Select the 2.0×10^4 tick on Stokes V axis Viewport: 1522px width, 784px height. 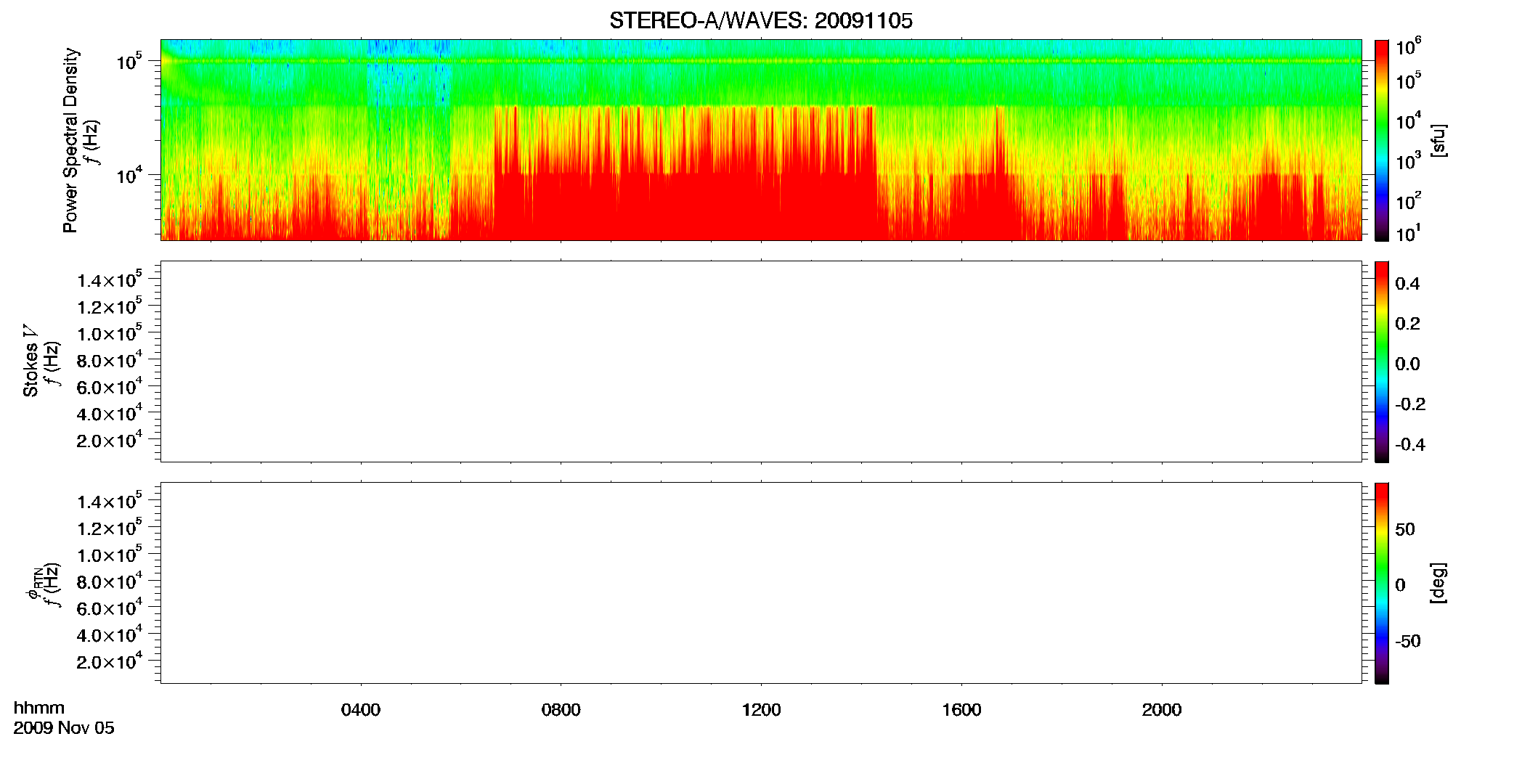110,439
